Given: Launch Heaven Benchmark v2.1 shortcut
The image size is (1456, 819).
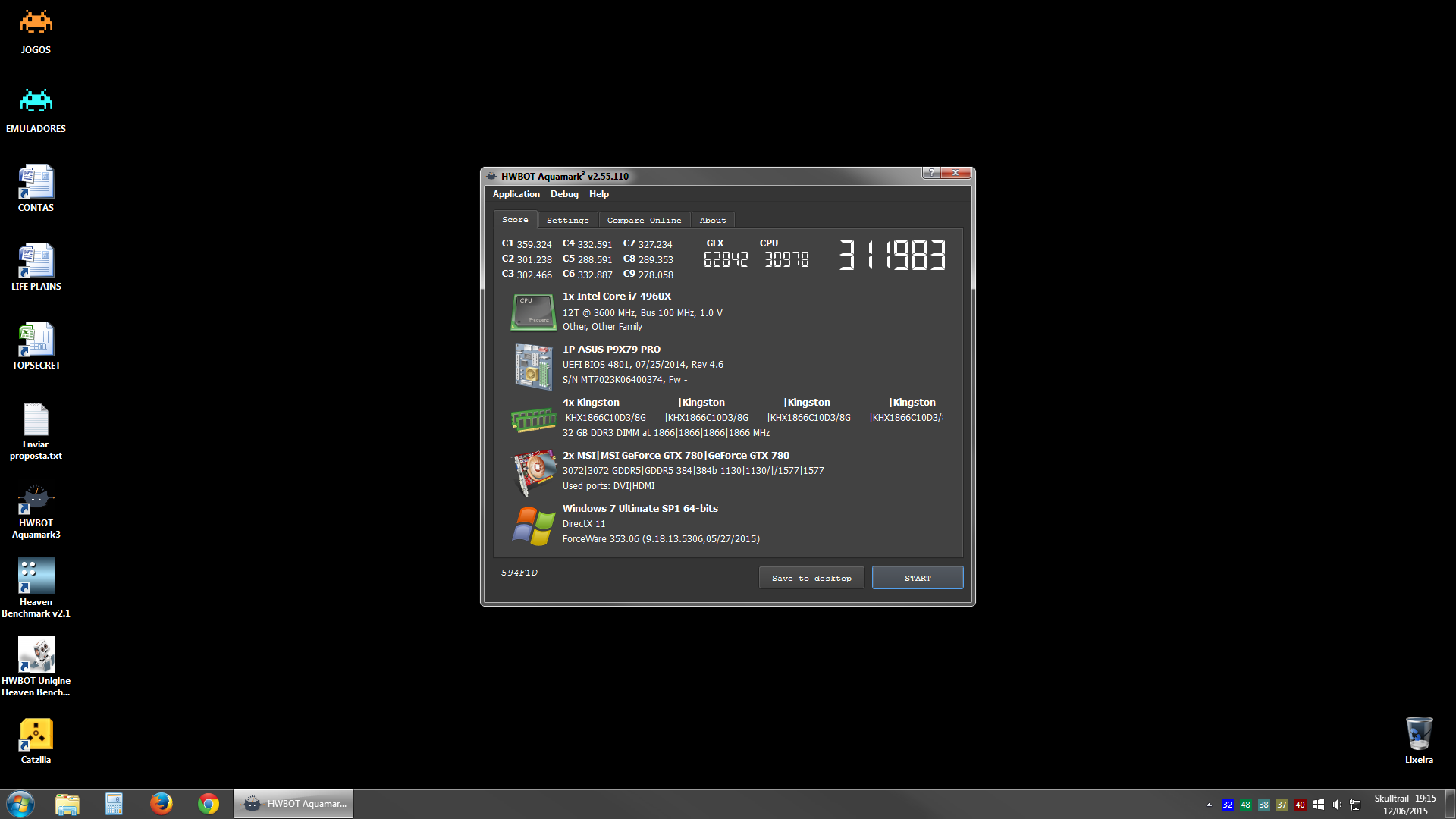Looking at the screenshot, I should 36,589.
